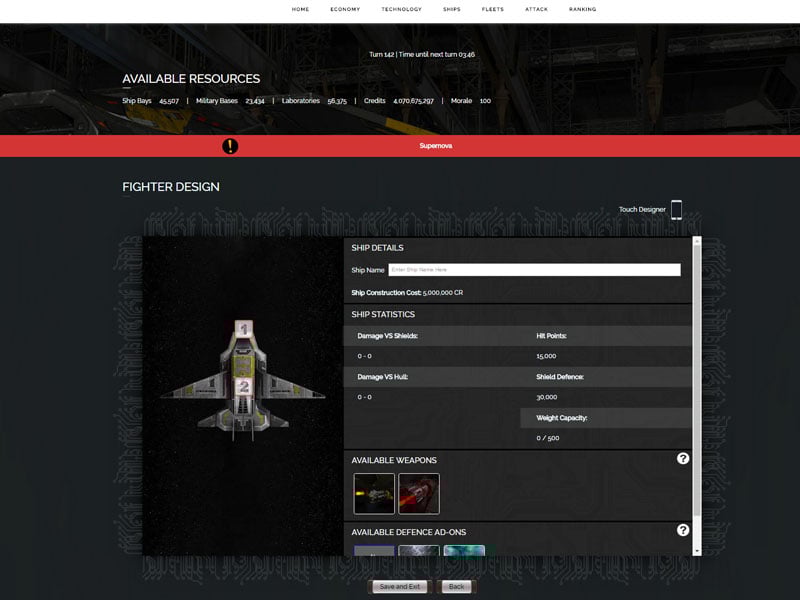Image resolution: width=800 pixels, height=600 pixels.
Task: Select the first laser weapon icon
Action: 372,491
